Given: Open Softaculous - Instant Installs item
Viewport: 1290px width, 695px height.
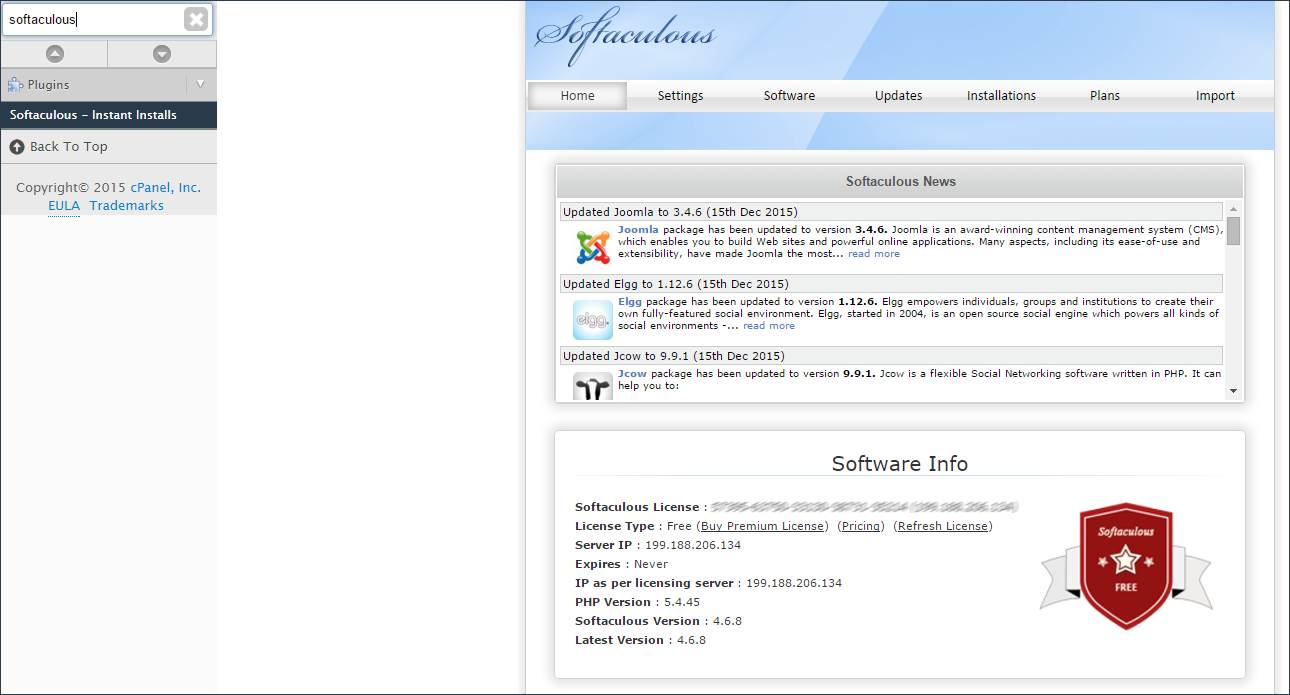Looking at the screenshot, I should point(108,115).
